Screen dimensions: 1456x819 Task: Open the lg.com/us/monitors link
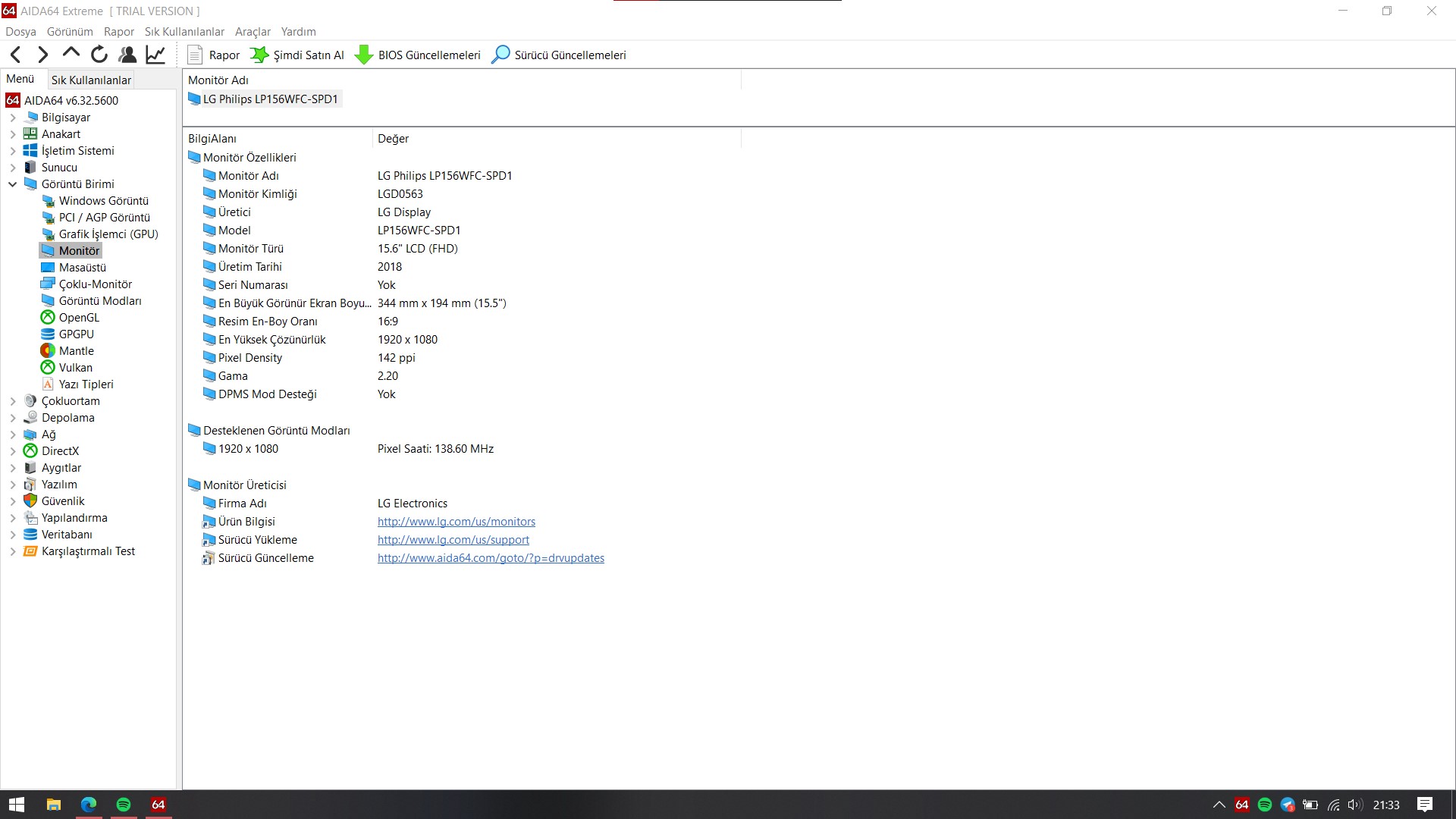point(457,522)
